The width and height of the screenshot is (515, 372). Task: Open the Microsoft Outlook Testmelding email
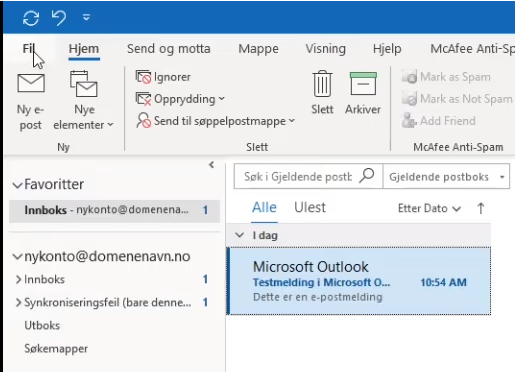tap(359, 281)
